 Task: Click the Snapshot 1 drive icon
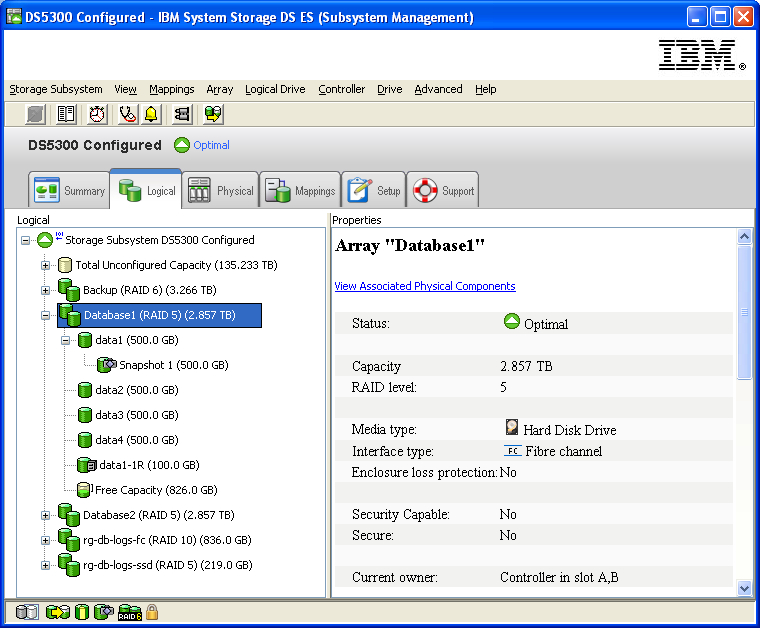click(x=107, y=365)
